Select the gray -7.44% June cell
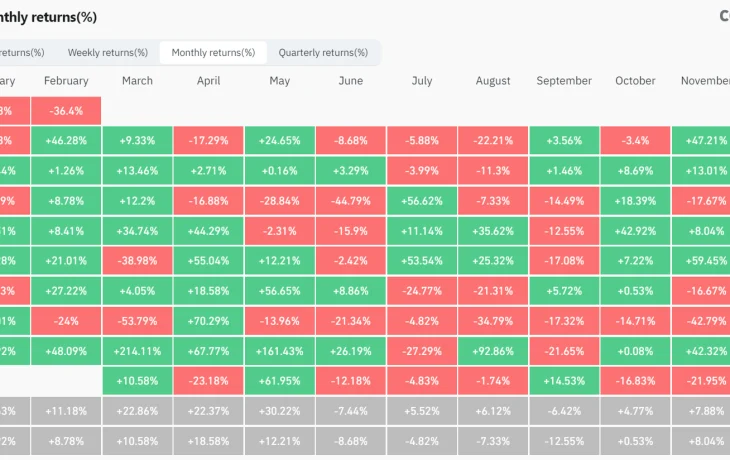Viewport: 730px width, 460px height. (x=351, y=411)
